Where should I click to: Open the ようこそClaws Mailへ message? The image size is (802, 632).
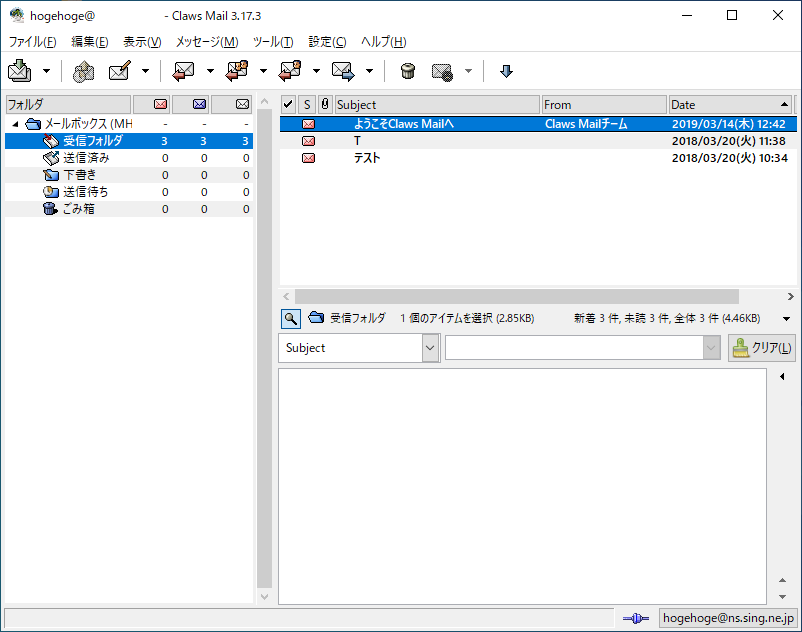[538, 124]
